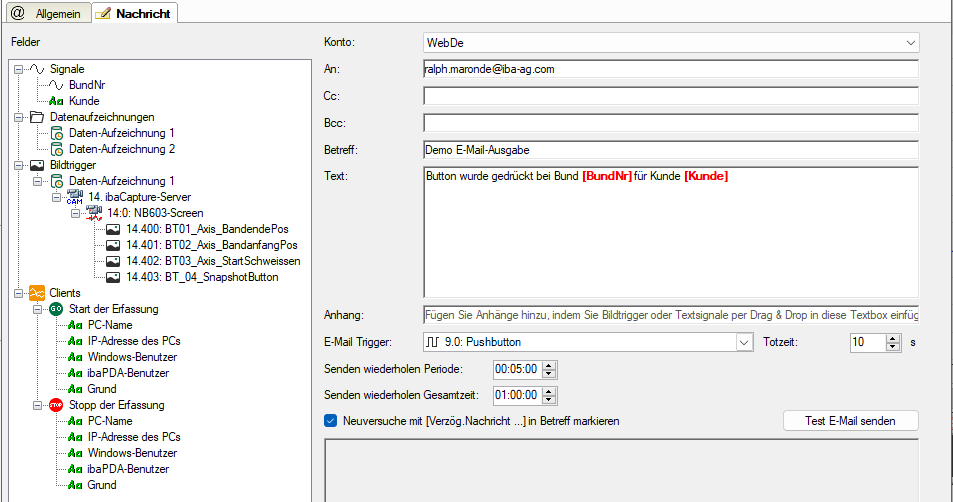Click the Betreff subject field
Viewport: 953px width, 502px height.
671,150
